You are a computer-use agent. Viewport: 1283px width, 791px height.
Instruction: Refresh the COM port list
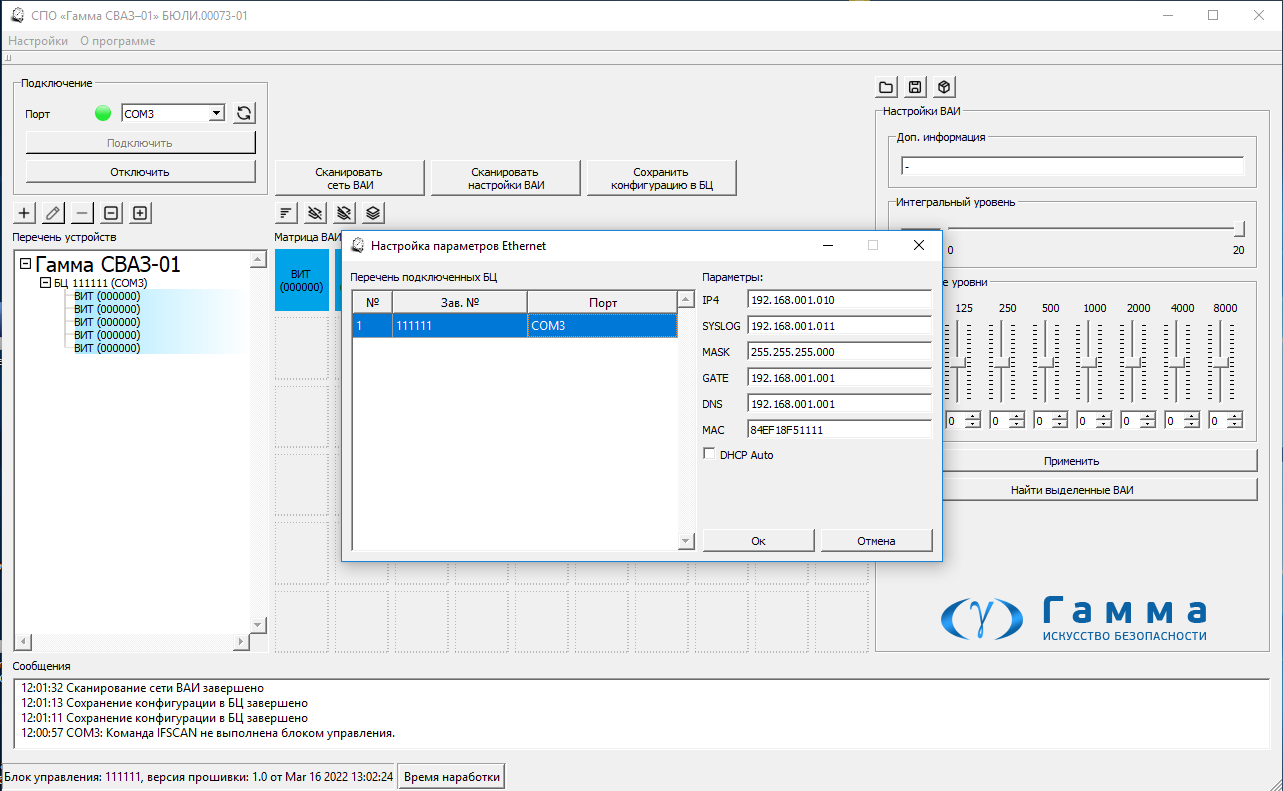[244, 113]
